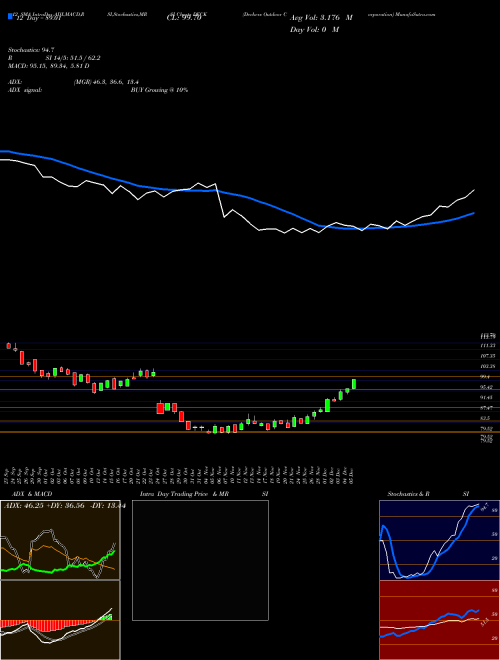Click the 'MACD: 95.15, 89.34, 5.81 D' line
The height and width of the screenshot is (660, 500).
coord(49,66)
